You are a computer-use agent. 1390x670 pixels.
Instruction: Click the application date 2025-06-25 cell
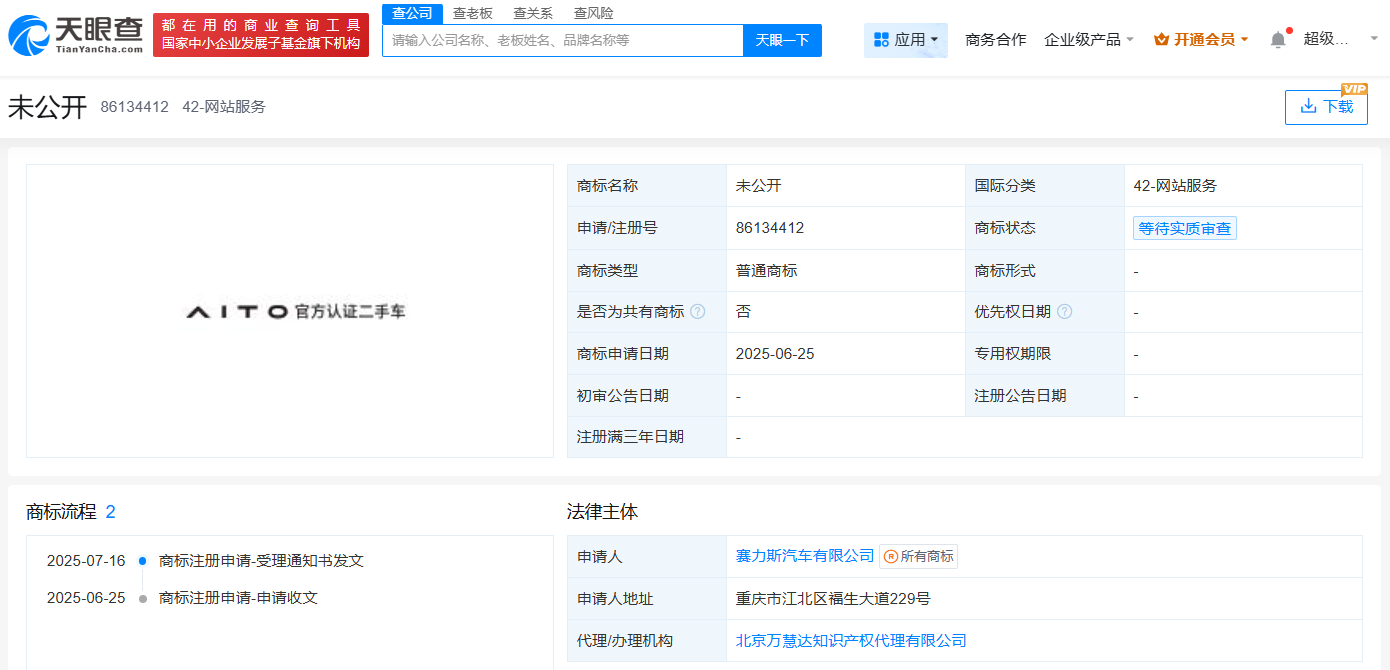pos(776,354)
